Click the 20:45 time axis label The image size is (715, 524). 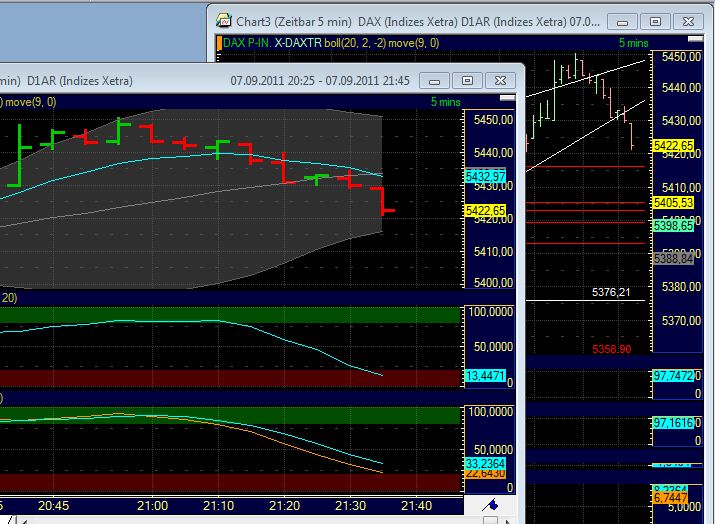pos(54,506)
